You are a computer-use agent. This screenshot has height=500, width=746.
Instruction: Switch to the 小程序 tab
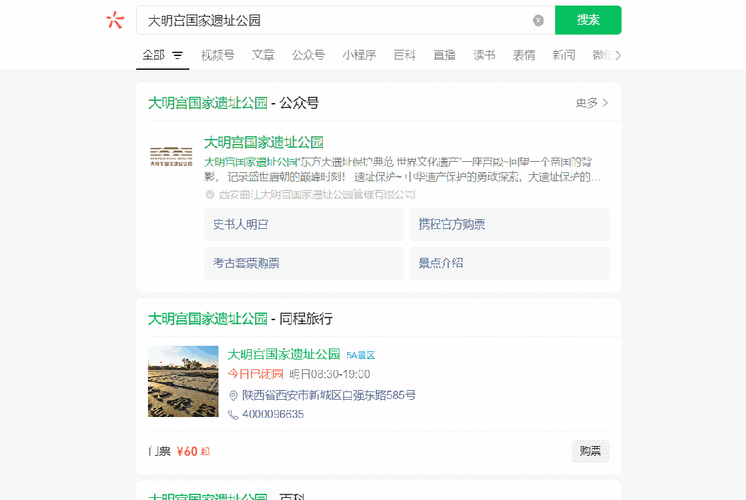tap(359, 55)
